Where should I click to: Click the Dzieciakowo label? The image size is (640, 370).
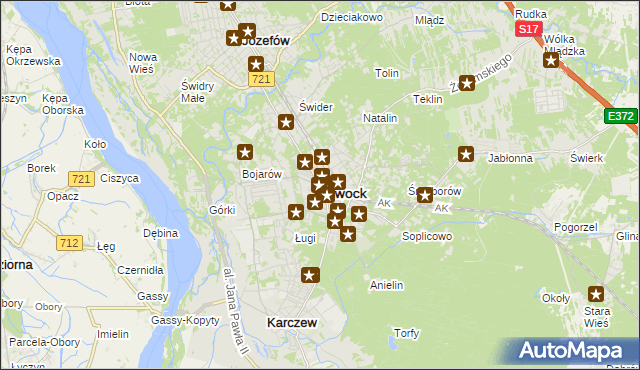click(352, 18)
